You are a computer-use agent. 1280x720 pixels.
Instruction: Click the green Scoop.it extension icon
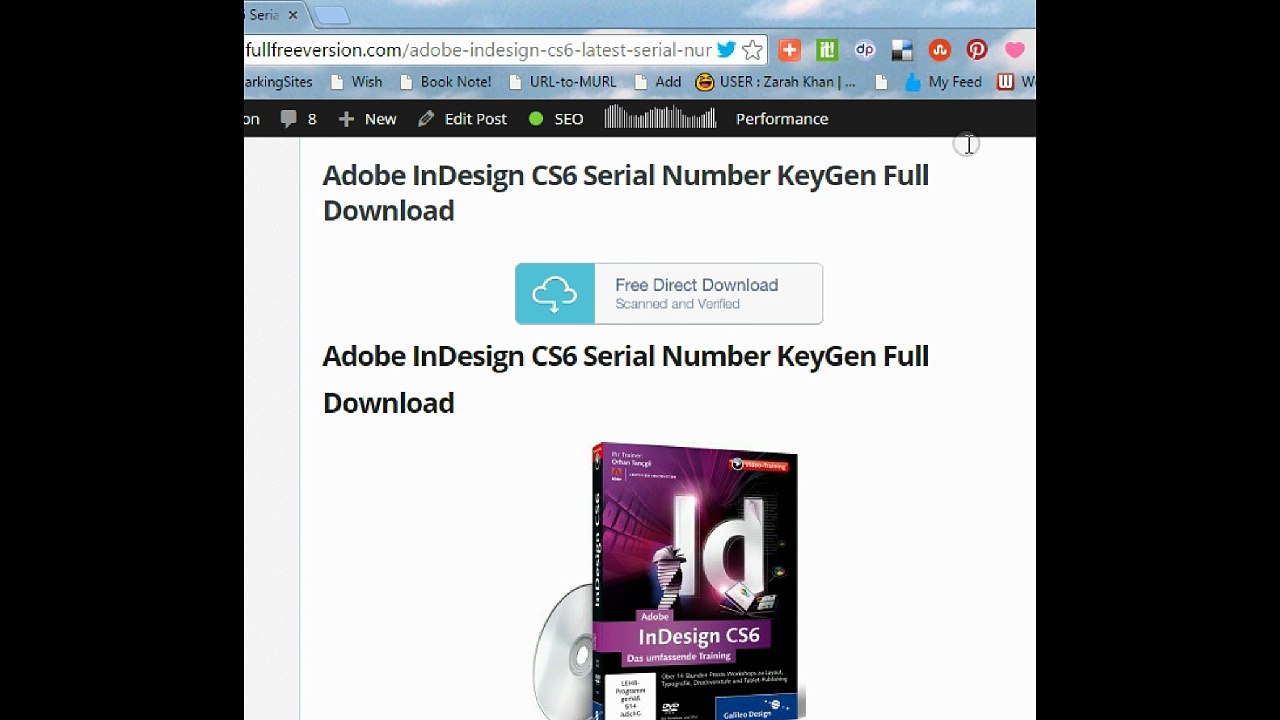coord(827,50)
